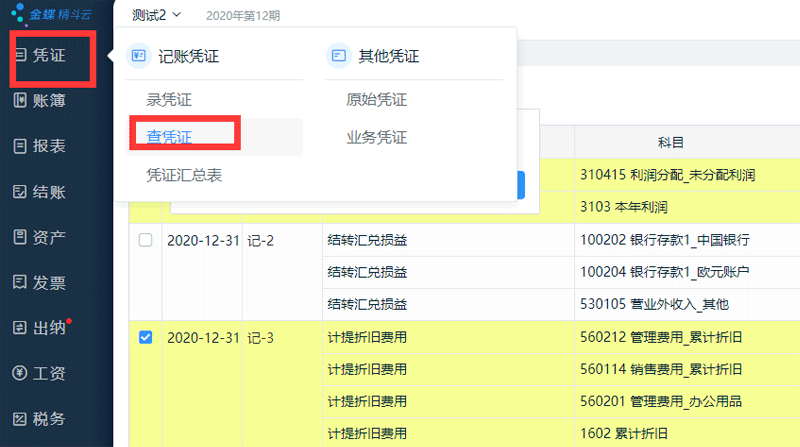Expand the 测试2 account dropdown
This screenshot has height=447, width=800.
[x=156, y=15]
